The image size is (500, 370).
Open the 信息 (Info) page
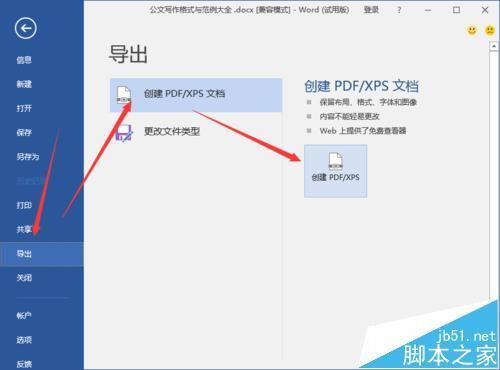(x=24, y=60)
